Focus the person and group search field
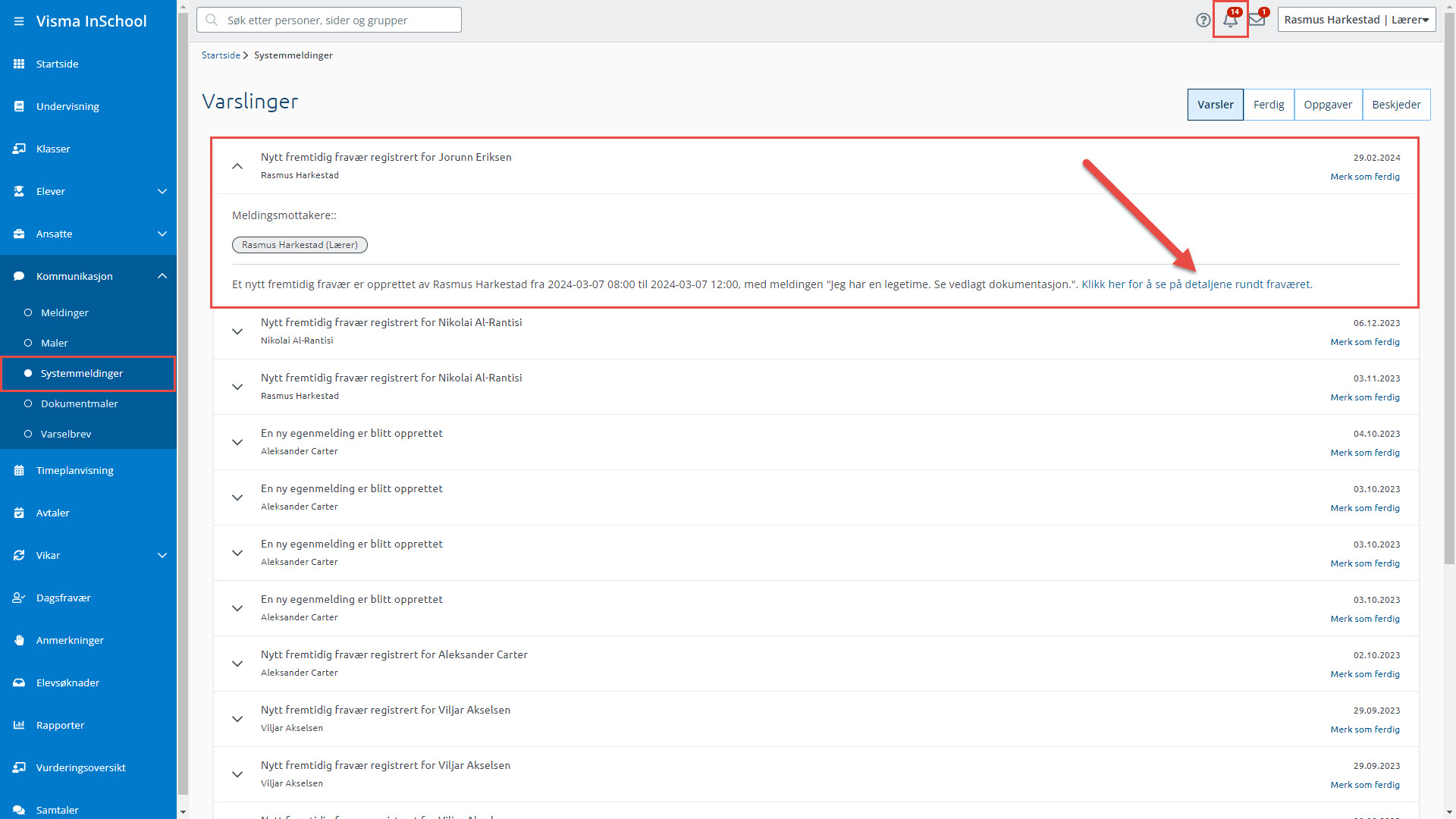 (x=329, y=20)
